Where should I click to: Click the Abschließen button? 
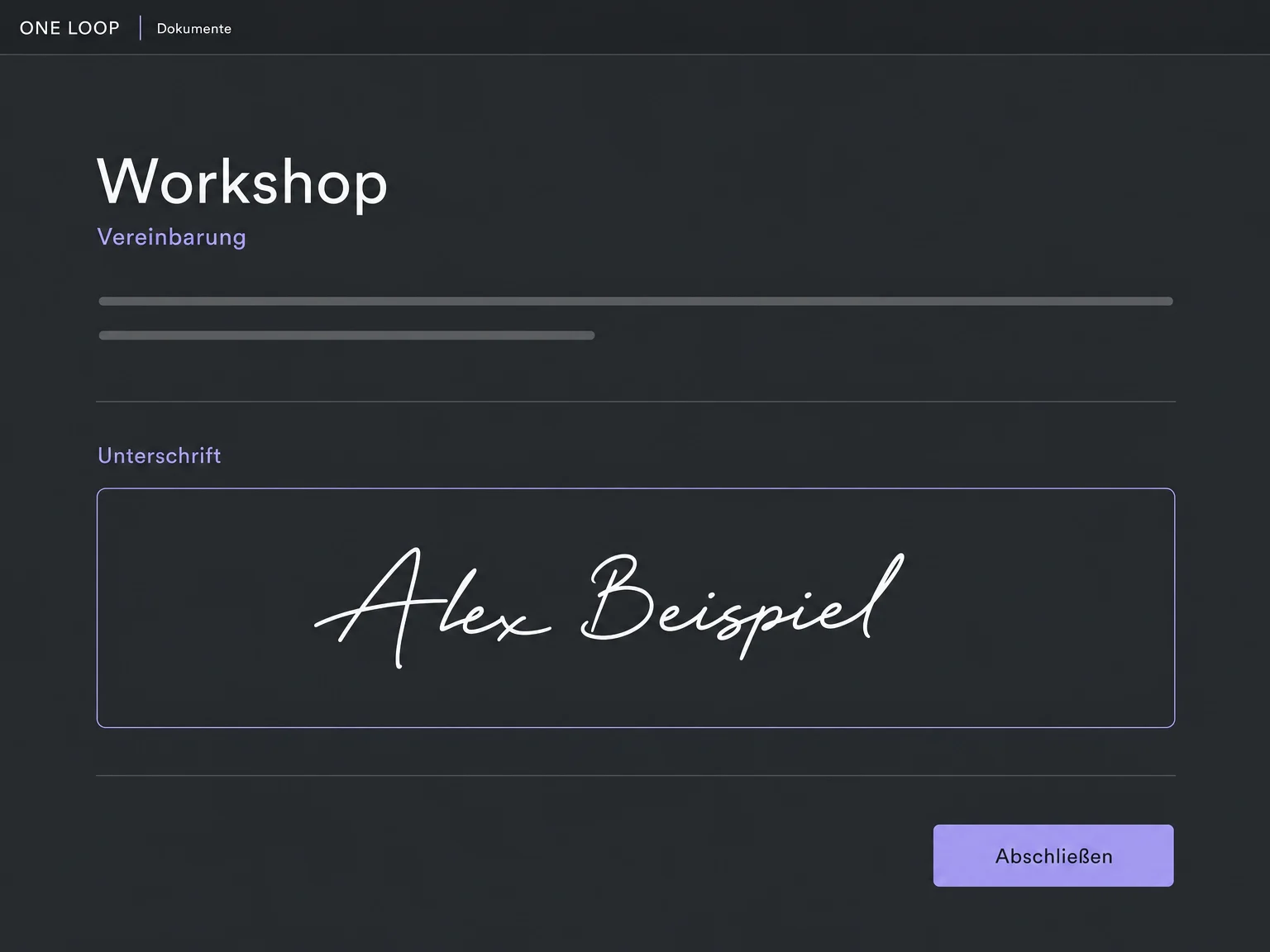[1053, 855]
